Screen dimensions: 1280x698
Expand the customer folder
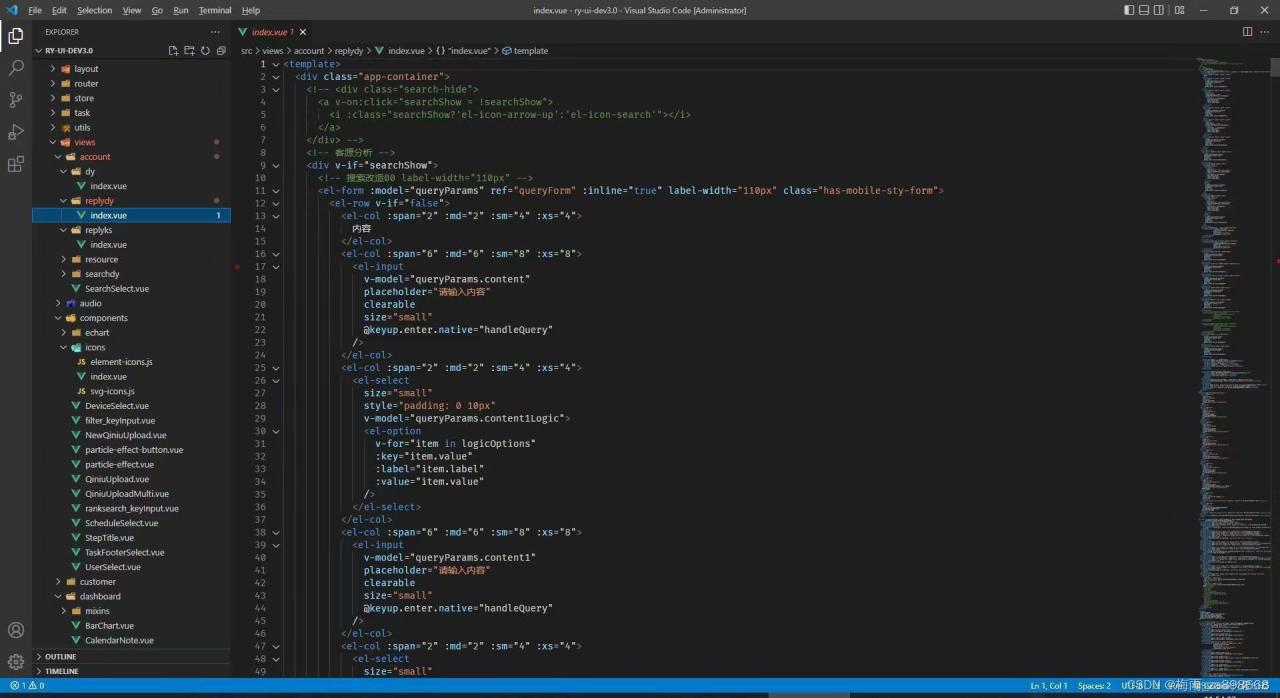point(98,582)
